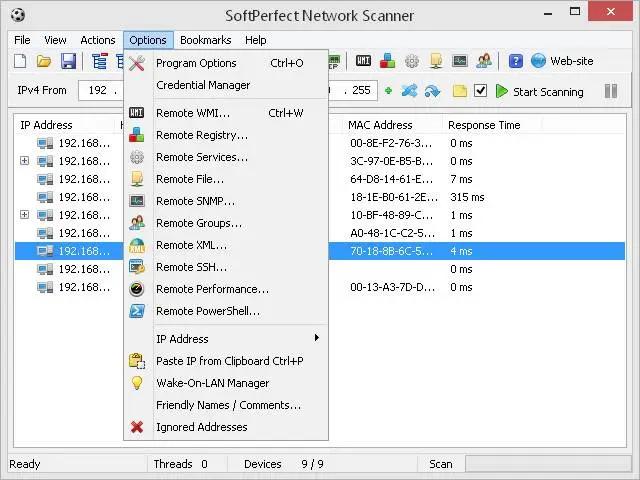This screenshot has height=480, width=640.
Task: Open the Help menu
Action: coord(256,40)
